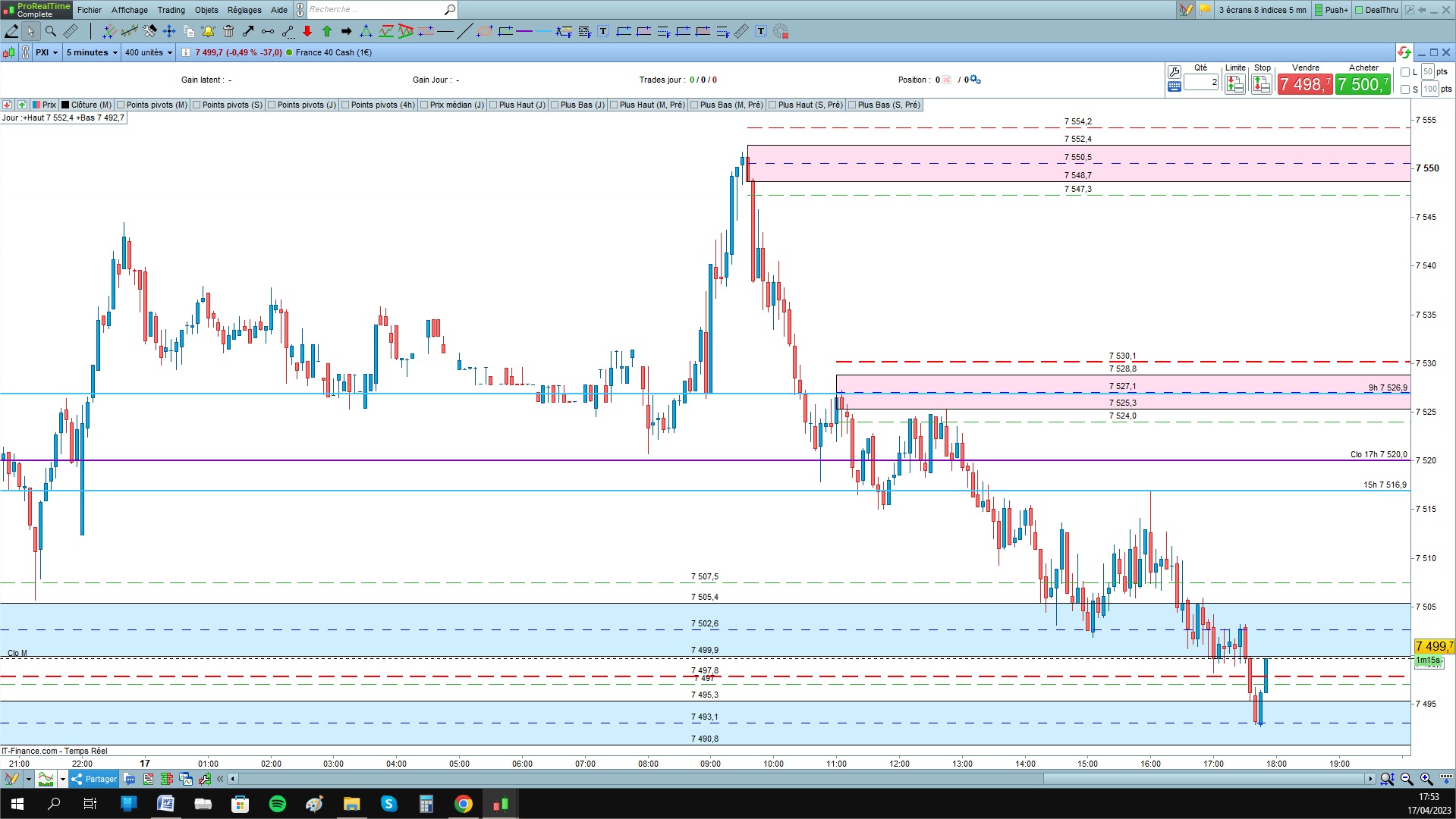Open the Aide menu
This screenshot has height=819, width=1456.
[x=279, y=10]
